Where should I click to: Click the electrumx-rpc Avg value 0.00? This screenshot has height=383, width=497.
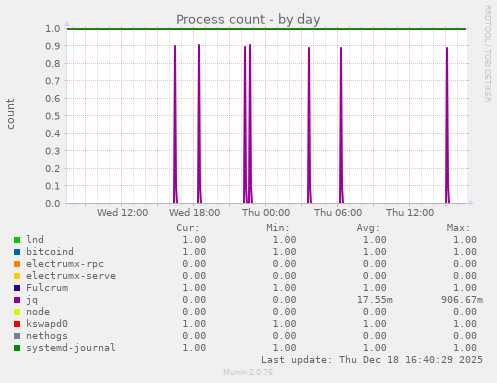(375, 264)
